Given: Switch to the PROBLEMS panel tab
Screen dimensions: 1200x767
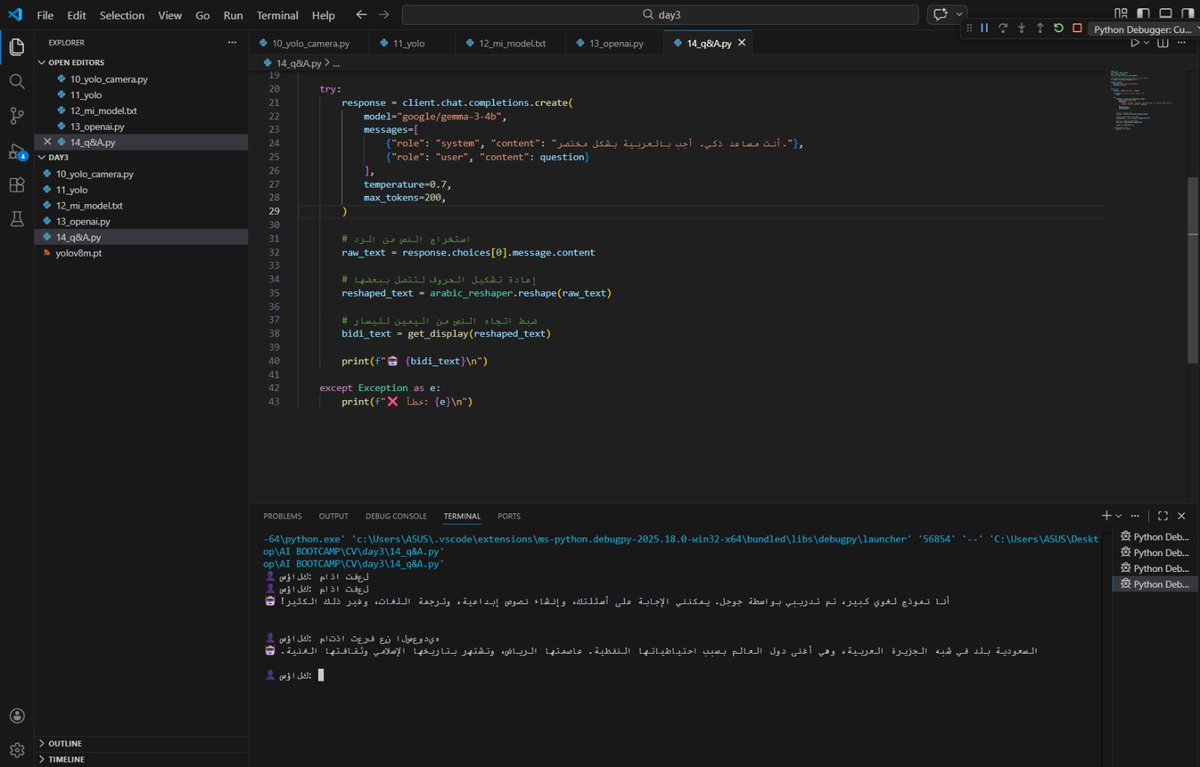Looking at the screenshot, I should pos(282,516).
